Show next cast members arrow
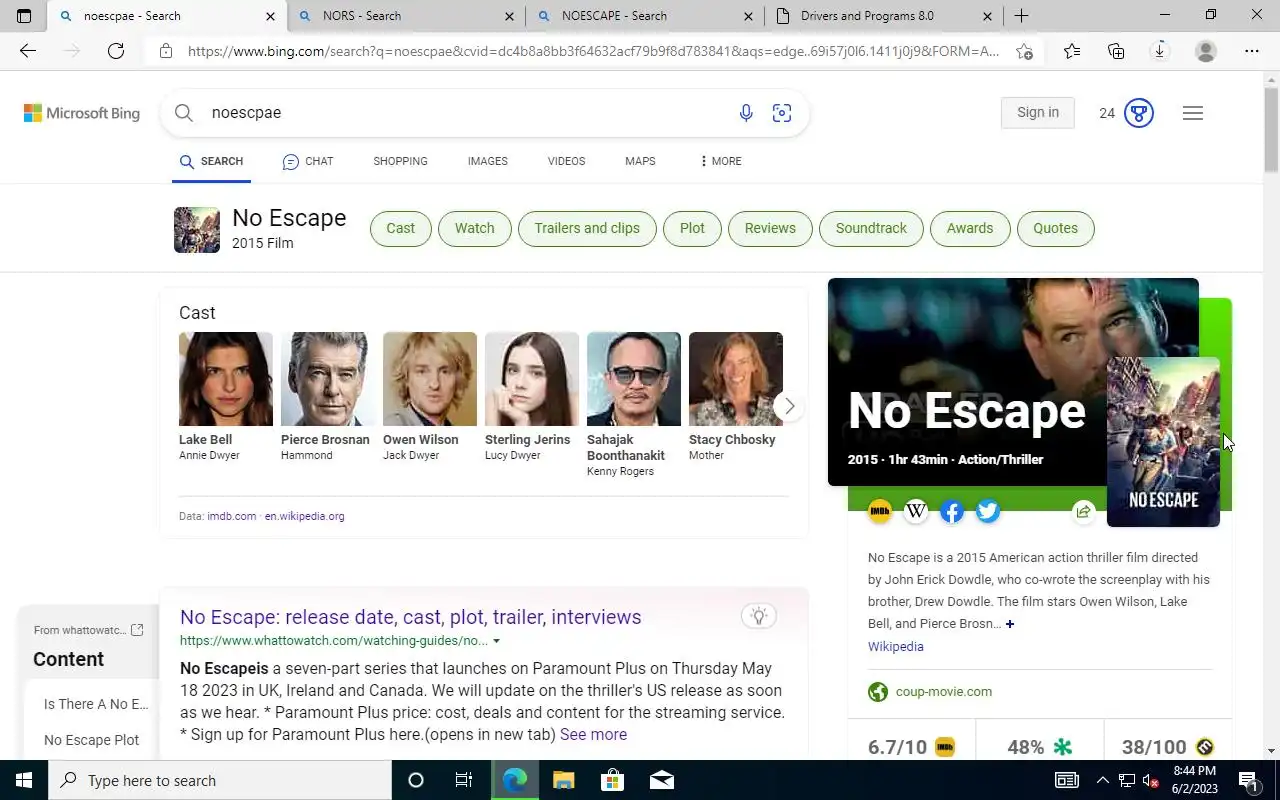Screen dimensions: 1280x800 coord(789,406)
